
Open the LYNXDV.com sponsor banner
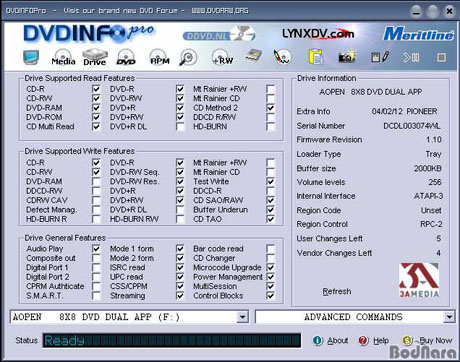(x=318, y=33)
